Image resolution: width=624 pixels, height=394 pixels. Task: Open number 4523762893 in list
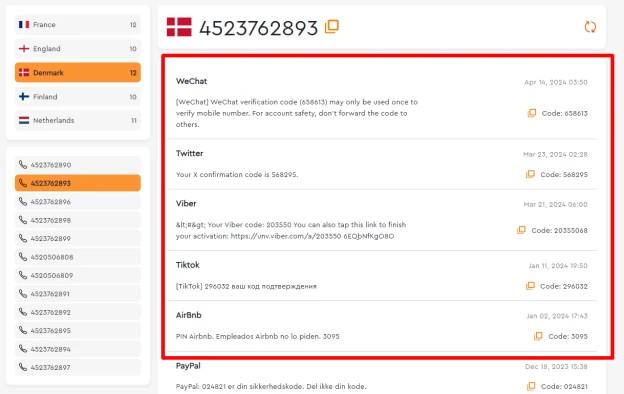(x=78, y=183)
